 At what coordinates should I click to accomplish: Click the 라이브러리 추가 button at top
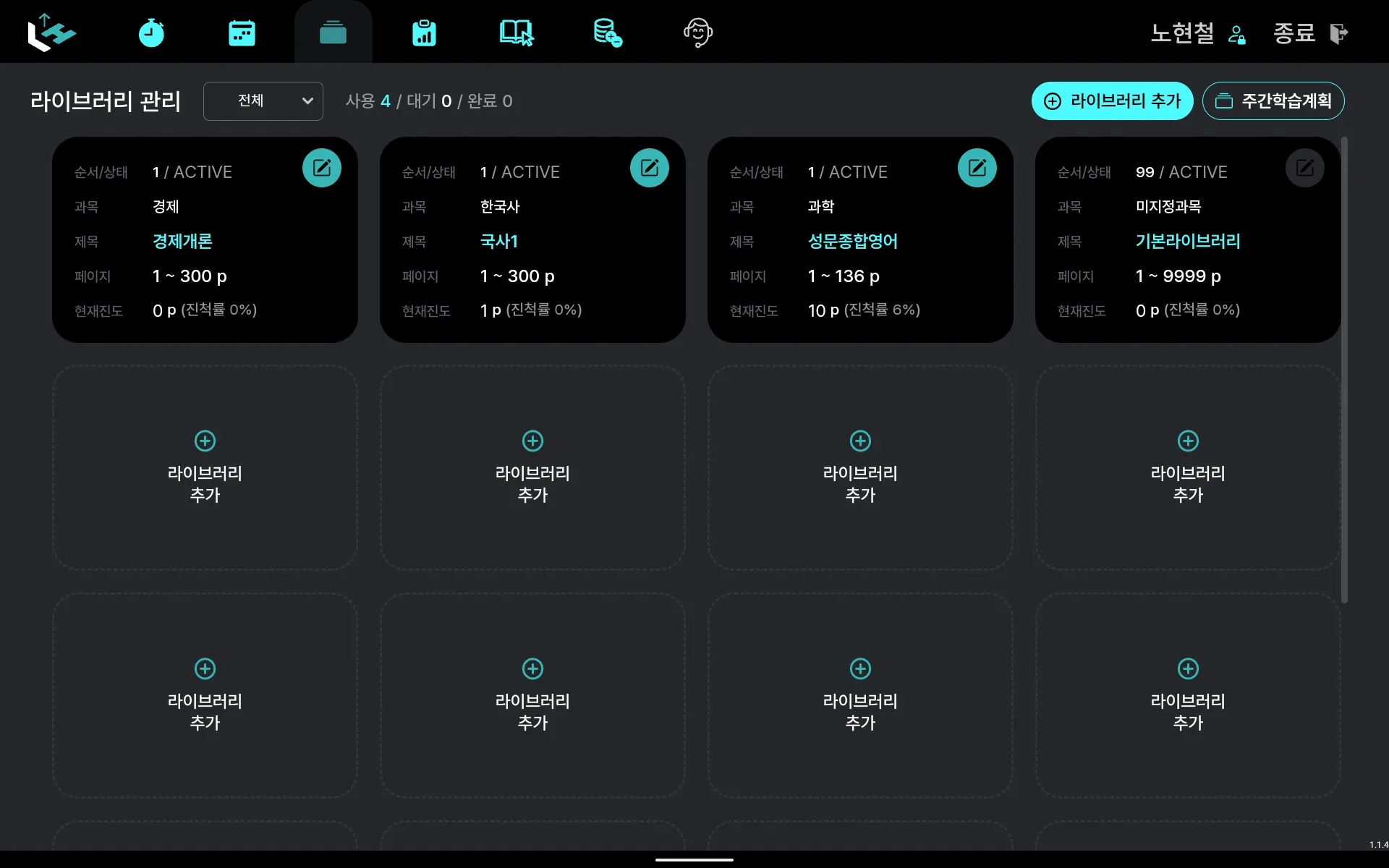point(1112,101)
